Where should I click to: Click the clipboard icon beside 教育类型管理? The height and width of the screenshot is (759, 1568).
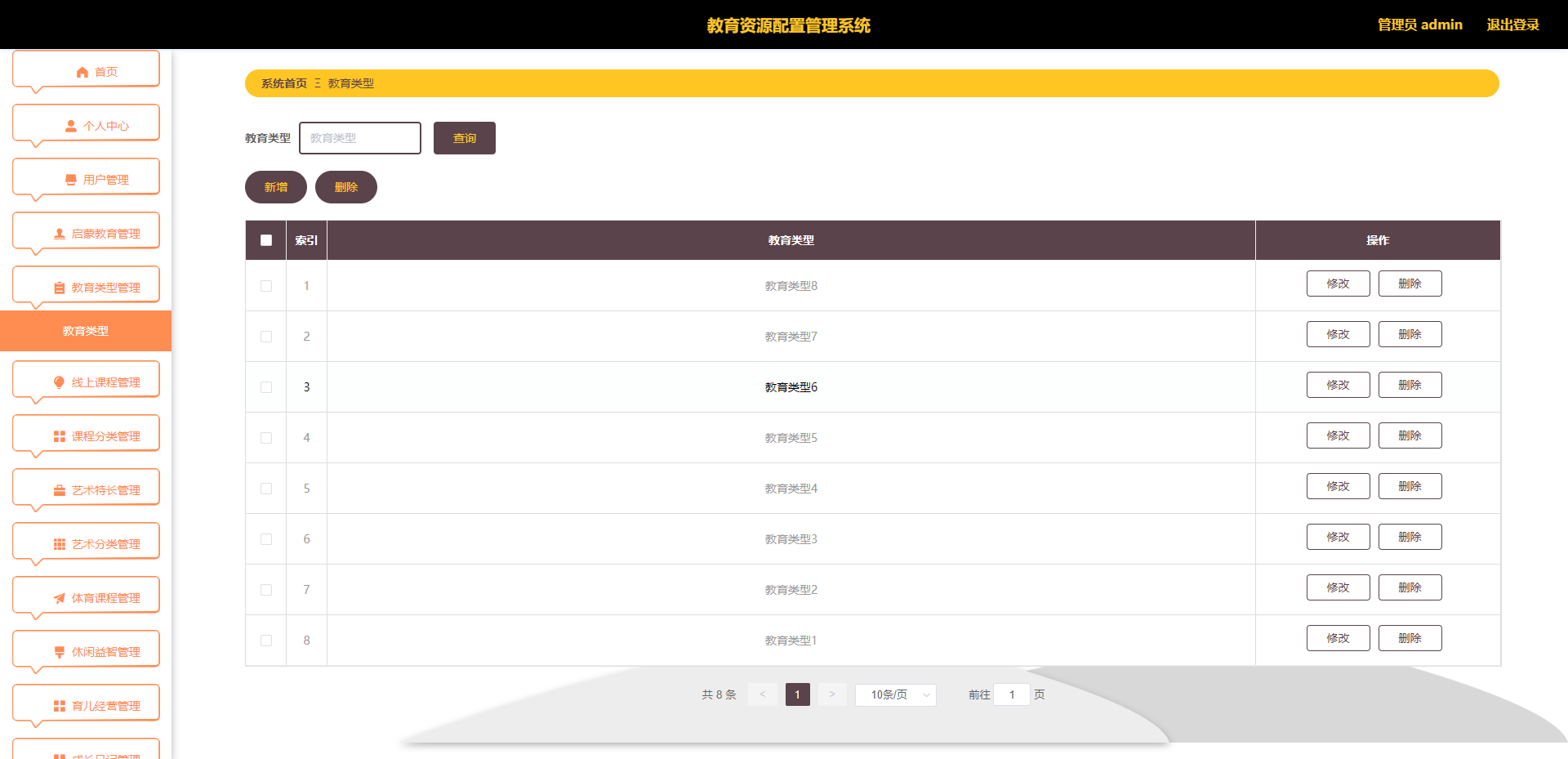60,288
